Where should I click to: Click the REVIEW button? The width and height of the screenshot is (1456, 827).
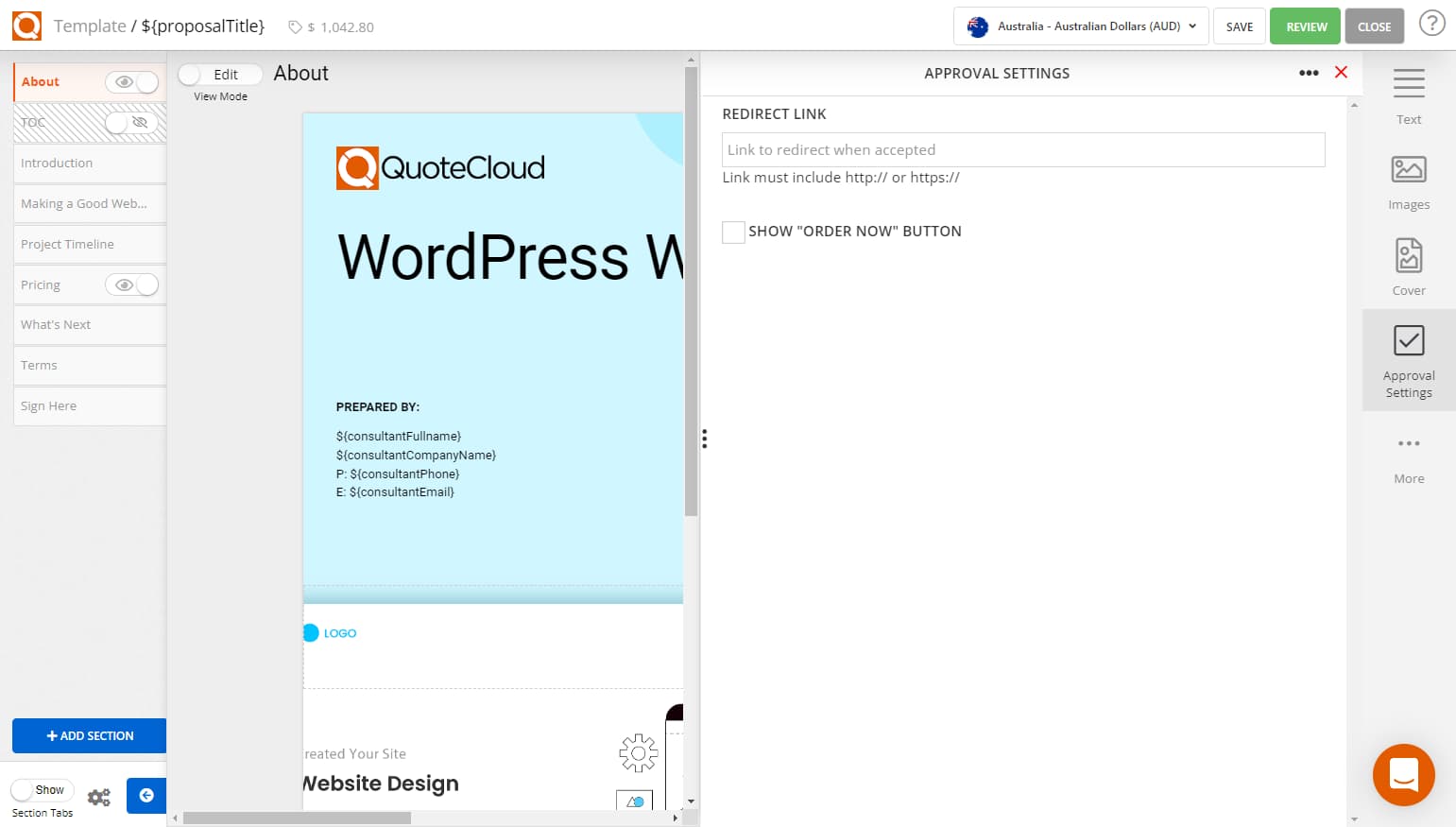1305,26
